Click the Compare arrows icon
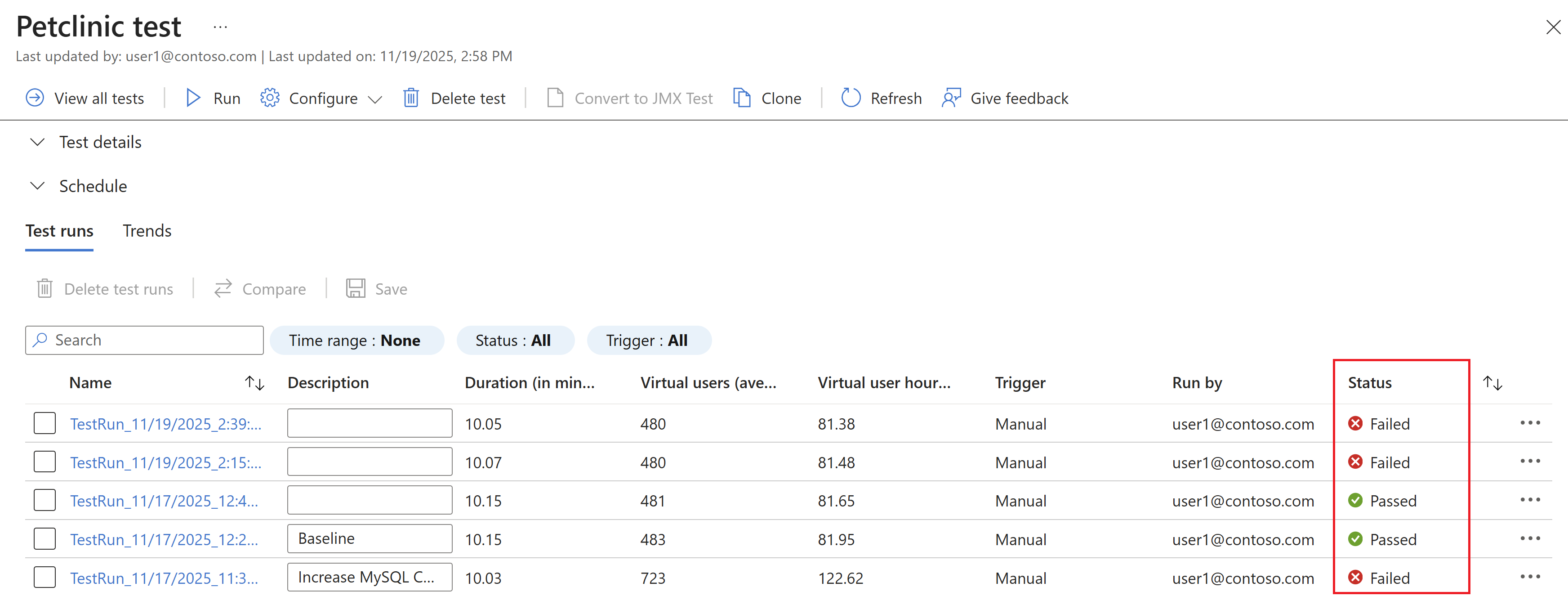1568x596 pixels. point(223,289)
